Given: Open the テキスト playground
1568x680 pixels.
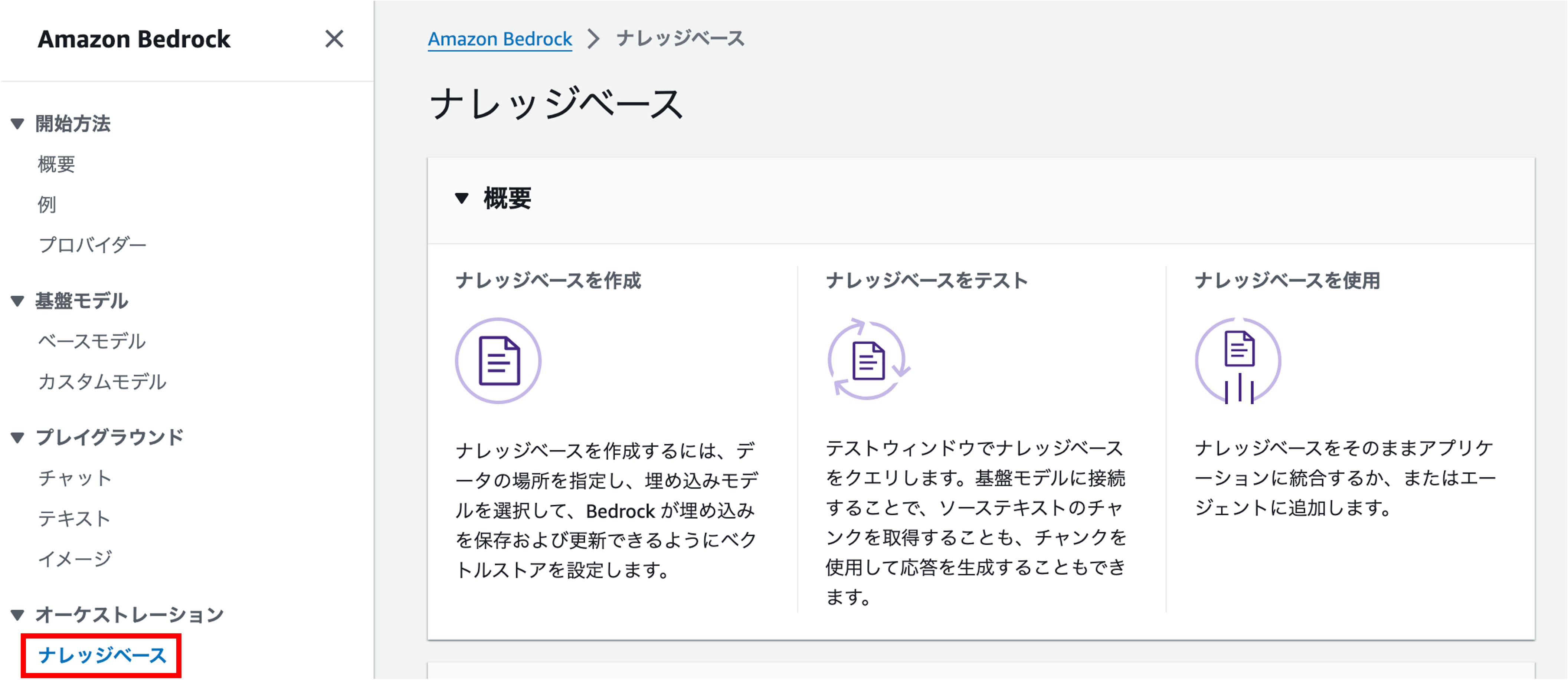Looking at the screenshot, I should pos(74,518).
